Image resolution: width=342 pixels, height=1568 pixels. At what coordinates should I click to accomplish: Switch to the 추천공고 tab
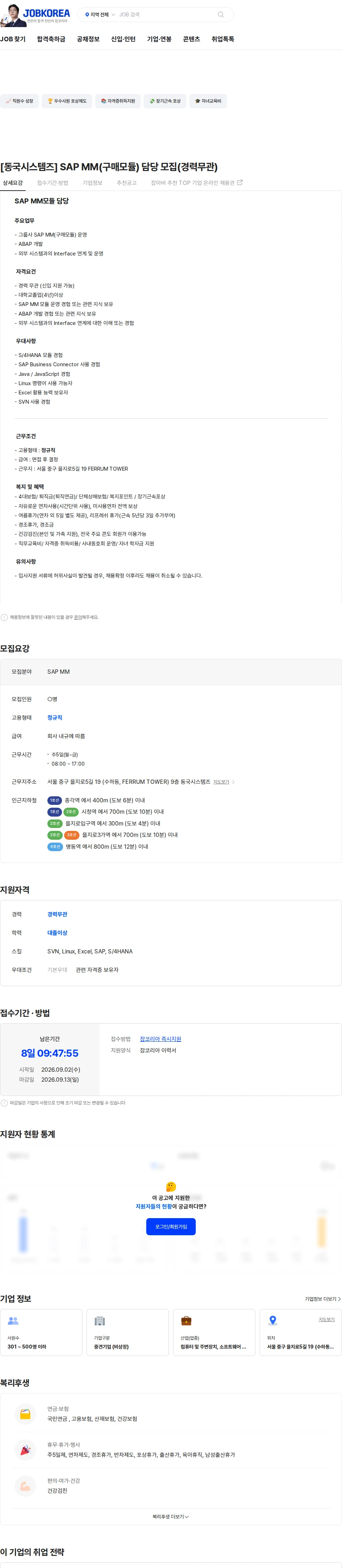click(x=126, y=183)
